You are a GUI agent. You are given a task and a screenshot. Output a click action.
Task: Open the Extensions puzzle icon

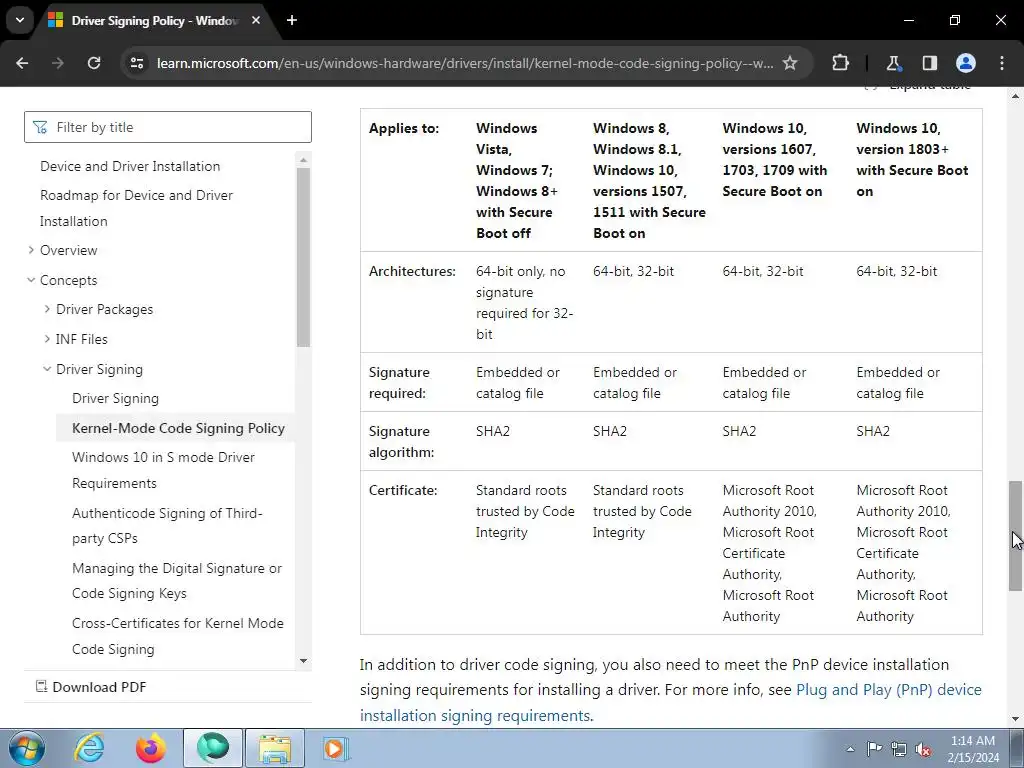pos(840,63)
